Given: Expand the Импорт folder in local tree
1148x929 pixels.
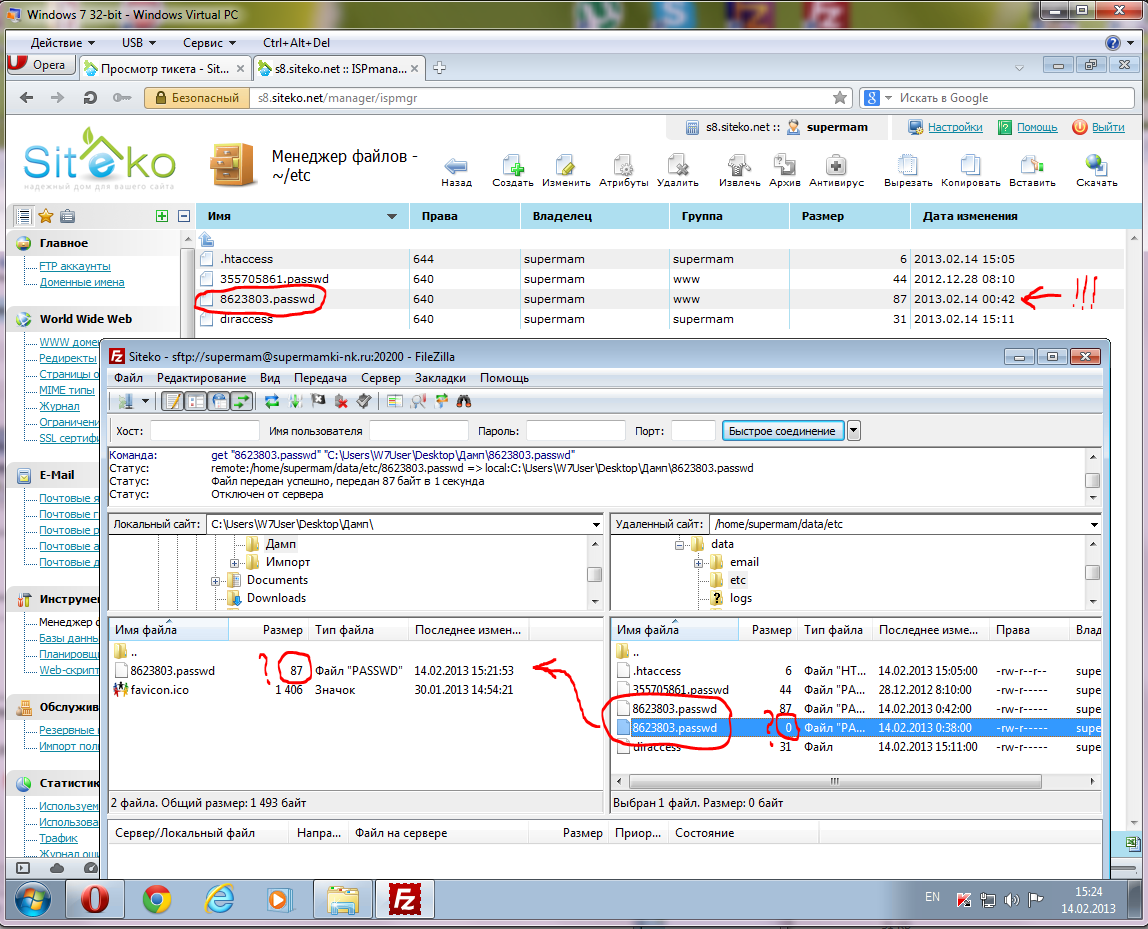Looking at the screenshot, I should [x=234, y=562].
